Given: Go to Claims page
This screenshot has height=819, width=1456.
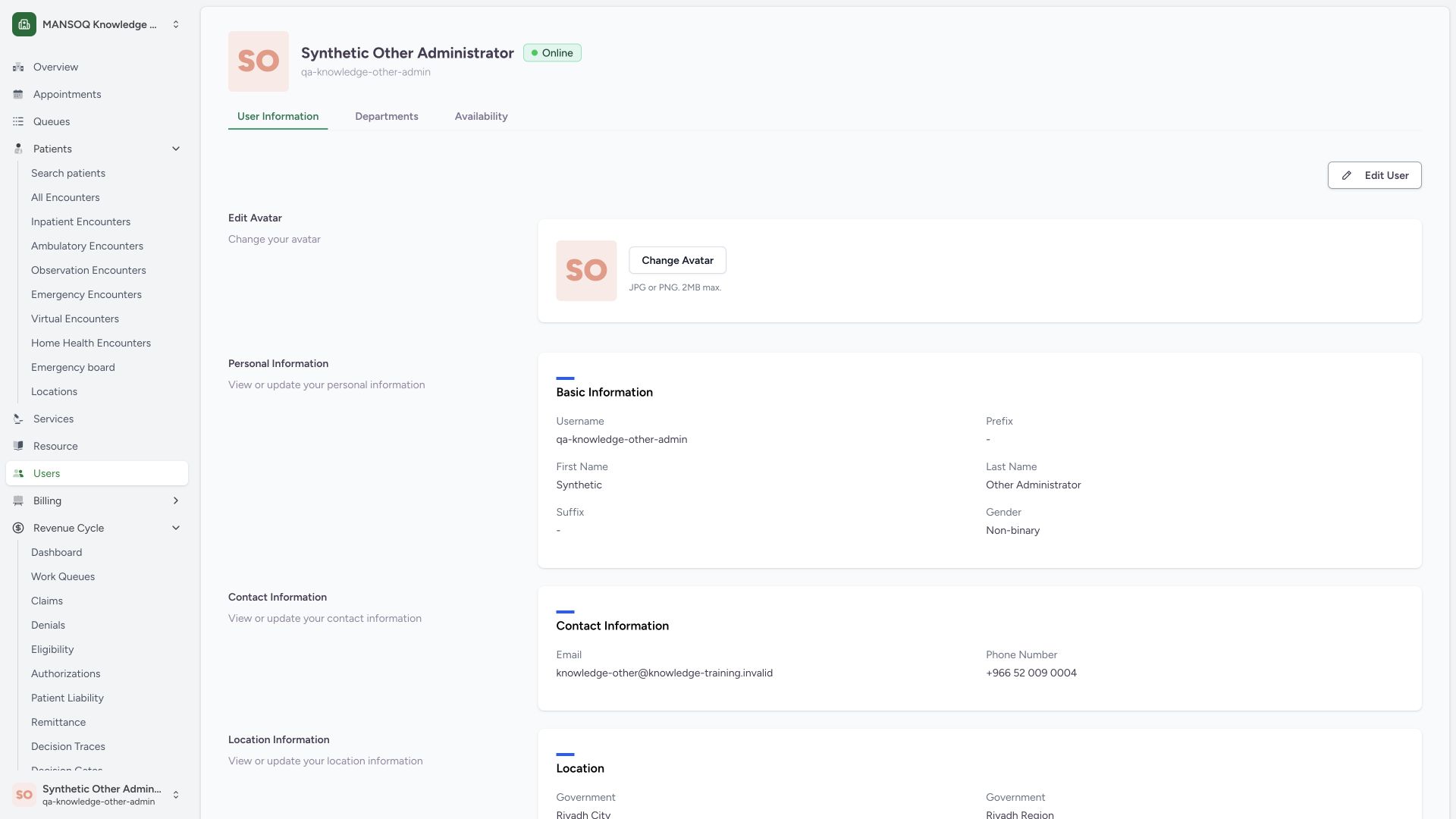Looking at the screenshot, I should click(47, 601).
